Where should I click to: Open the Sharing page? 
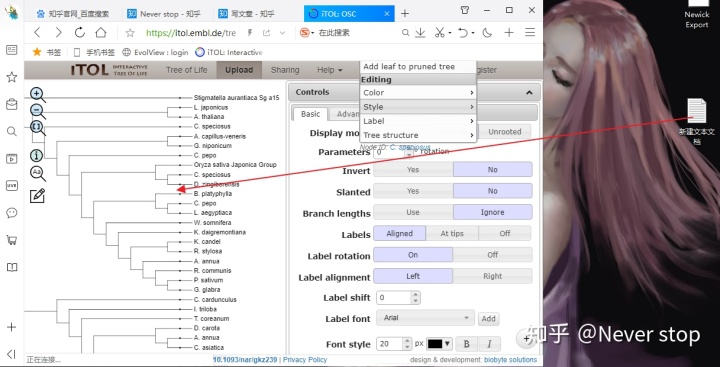pos(285,70)
